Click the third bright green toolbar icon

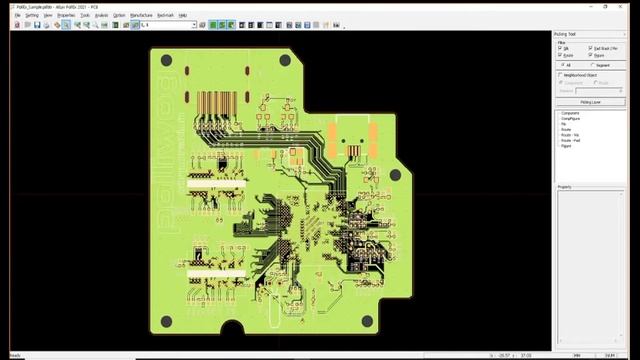tap(231, 25)
